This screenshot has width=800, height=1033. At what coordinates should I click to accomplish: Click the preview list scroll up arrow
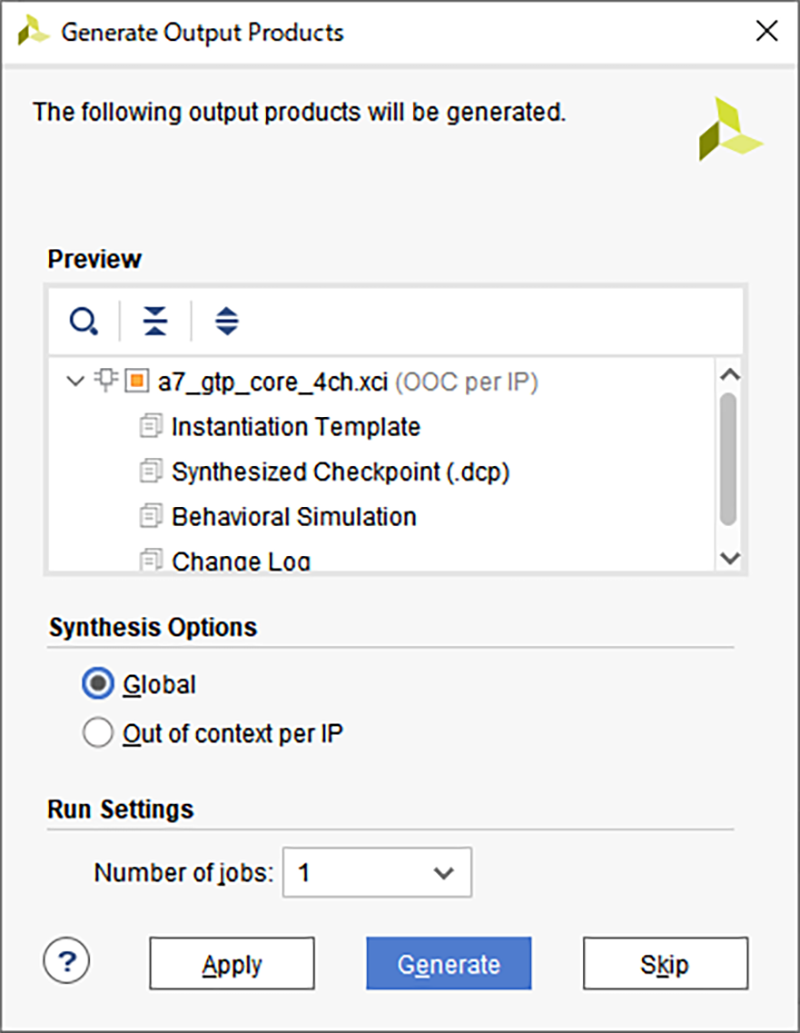[729, 375]
